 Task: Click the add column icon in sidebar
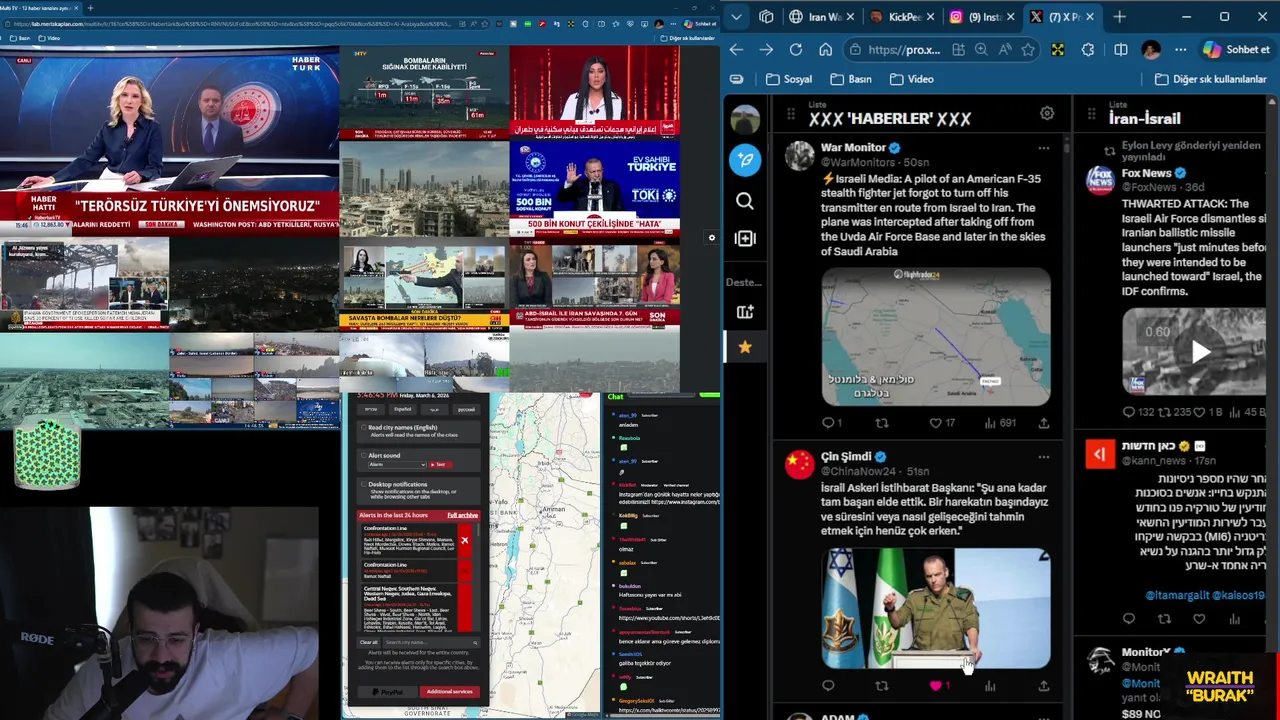tap(745, 238)
